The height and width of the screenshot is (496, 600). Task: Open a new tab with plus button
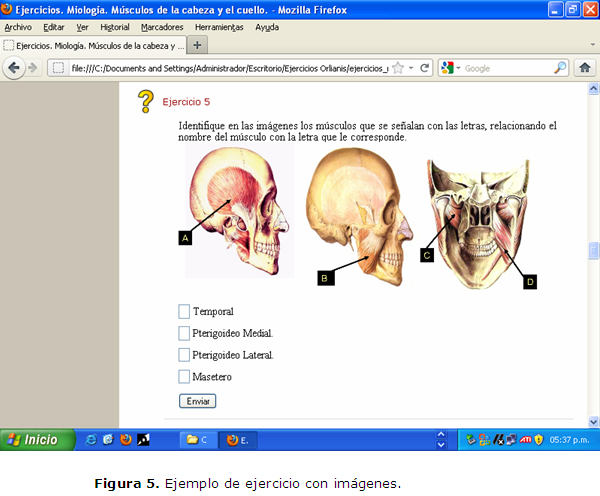pos(197,45)
